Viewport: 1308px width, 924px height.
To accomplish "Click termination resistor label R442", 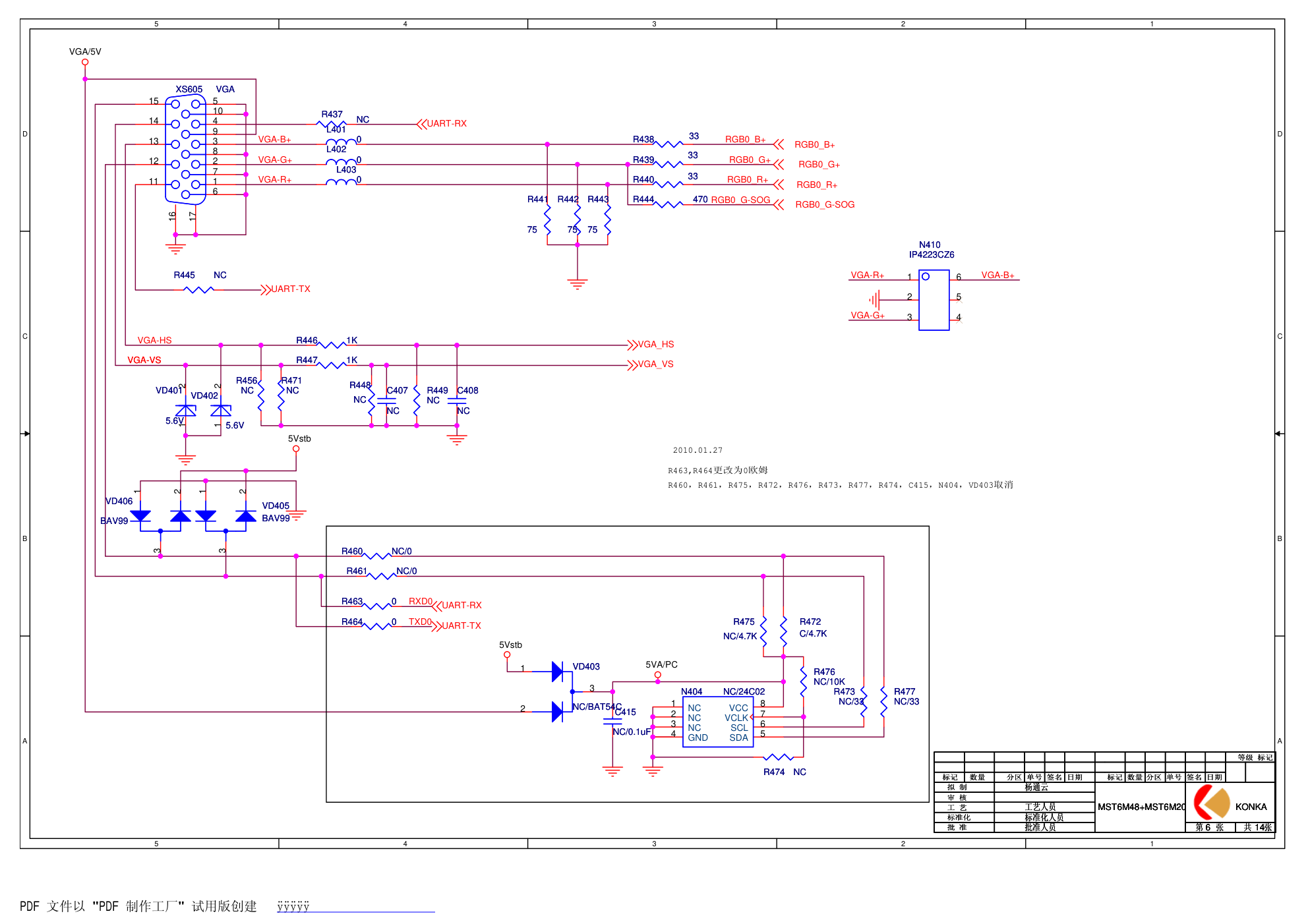I will [x=568, y=199].
